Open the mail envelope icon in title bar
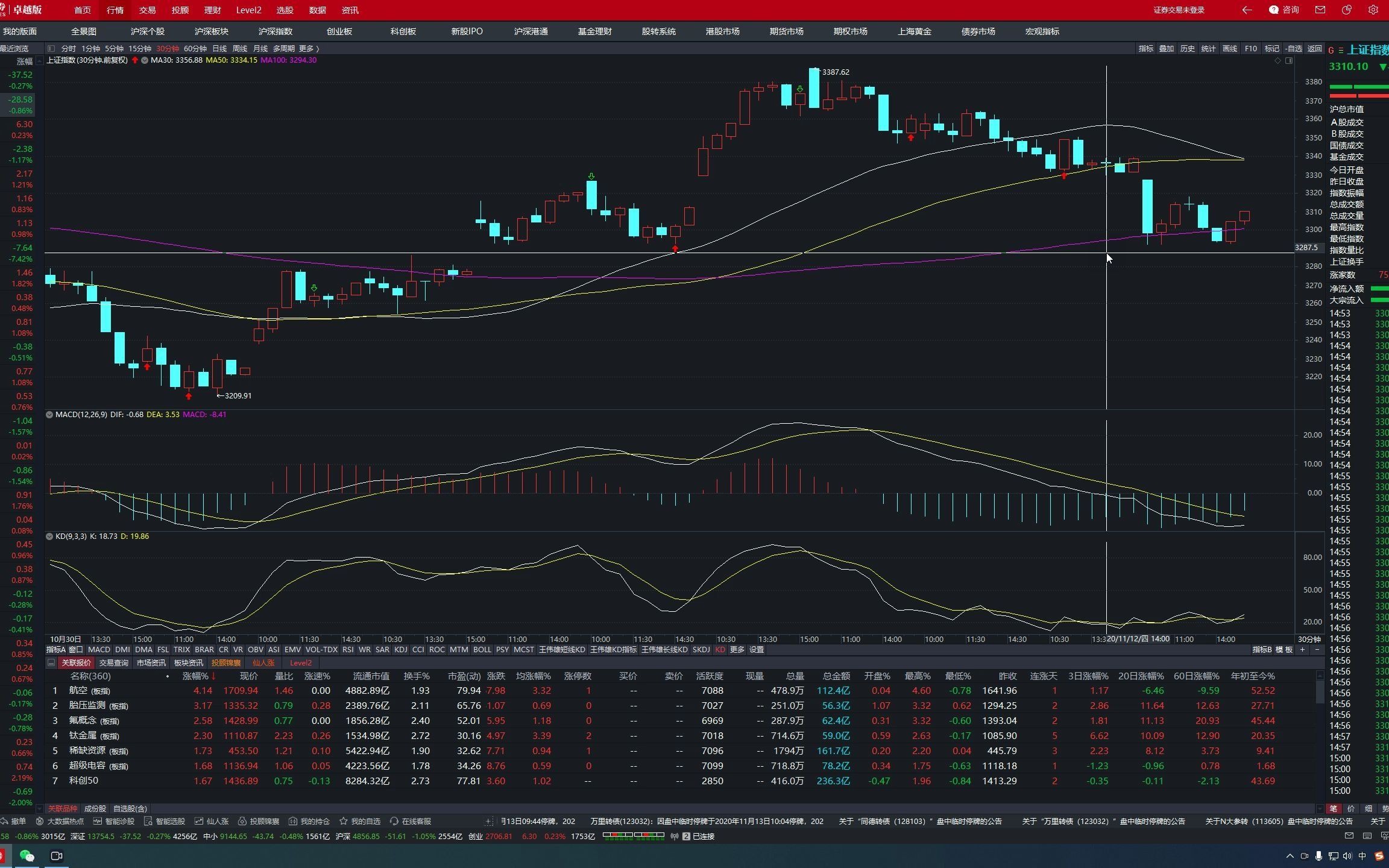1389x868 pixels. 1320,10
